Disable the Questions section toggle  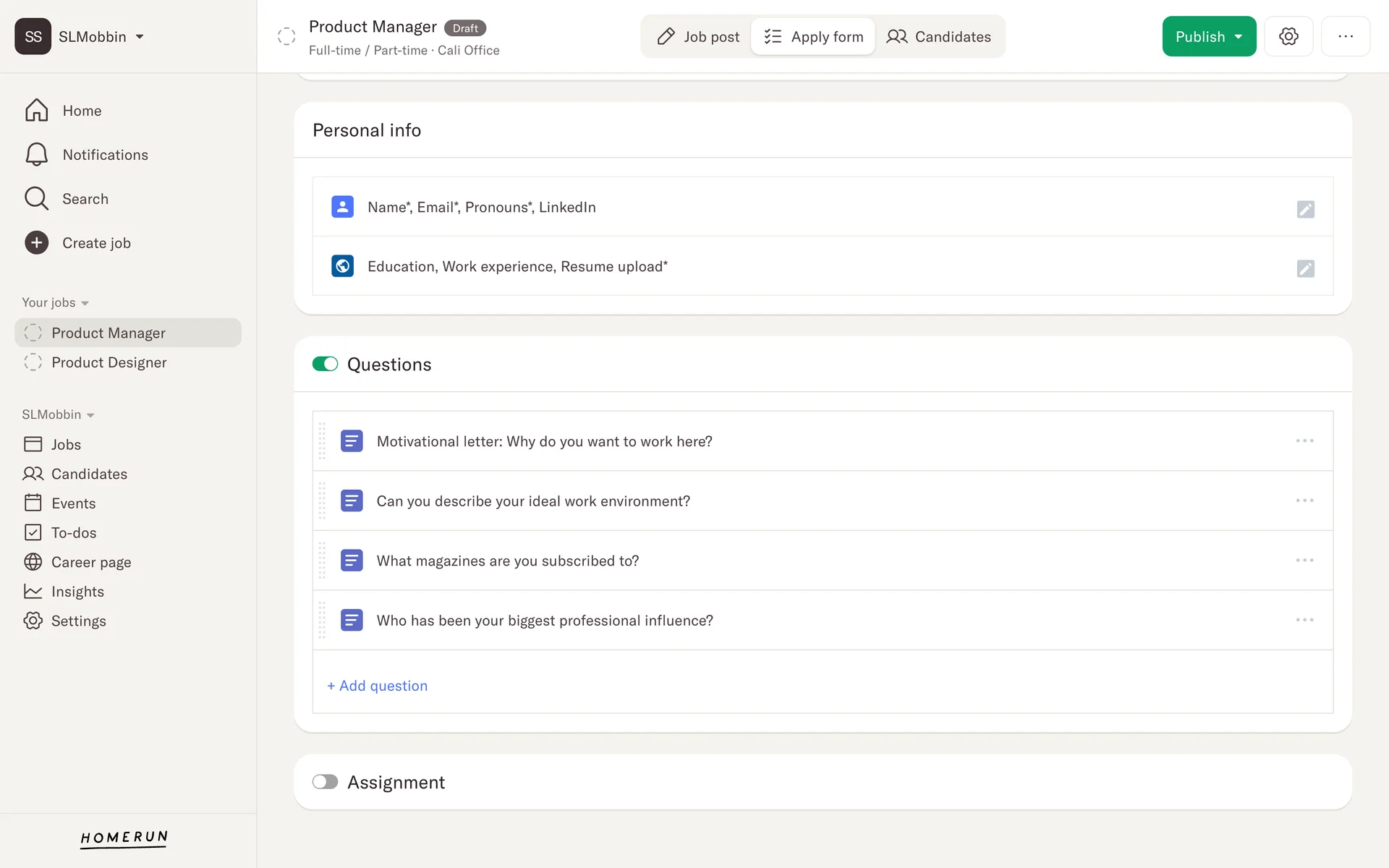(325, 364)
